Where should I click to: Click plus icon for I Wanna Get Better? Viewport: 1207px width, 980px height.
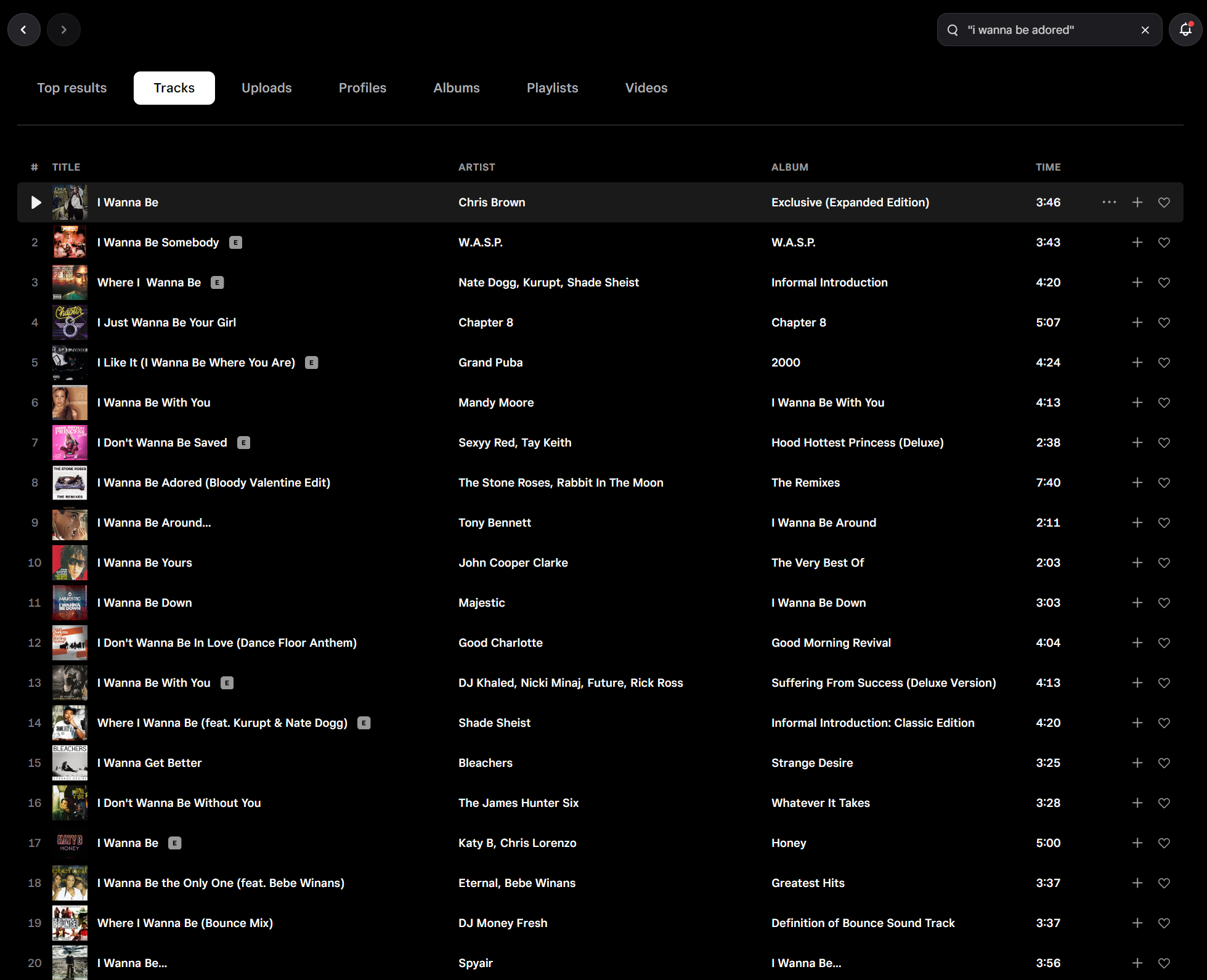pyautogui.click(x=1137, y=763)
